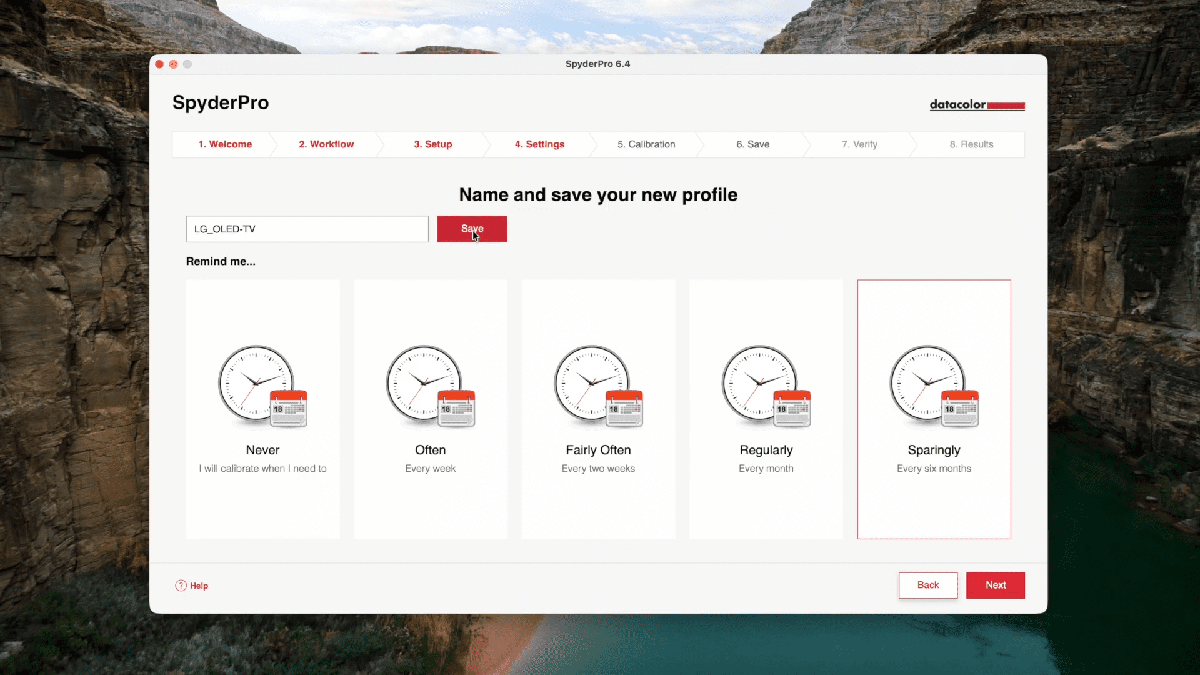Click the Next button

click(x=995, y=585)
